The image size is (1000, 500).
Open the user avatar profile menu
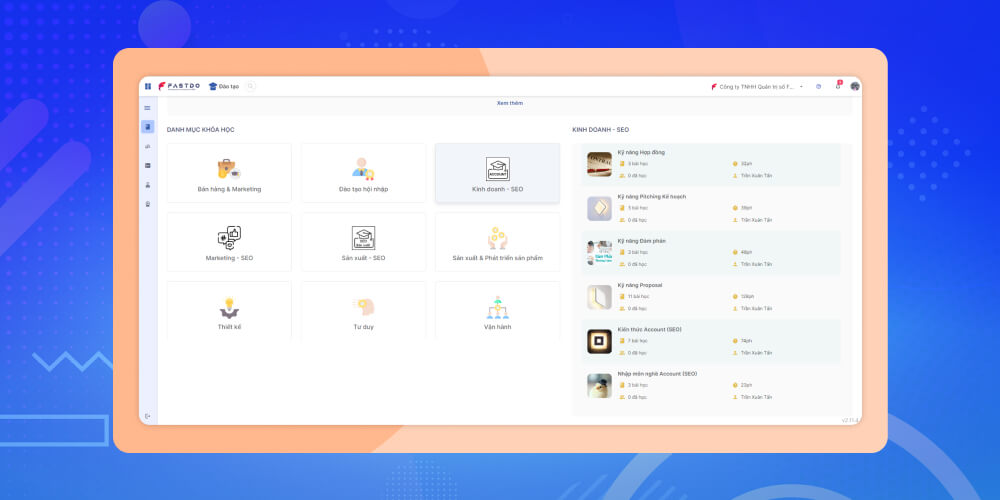click(x=855, y=86)
